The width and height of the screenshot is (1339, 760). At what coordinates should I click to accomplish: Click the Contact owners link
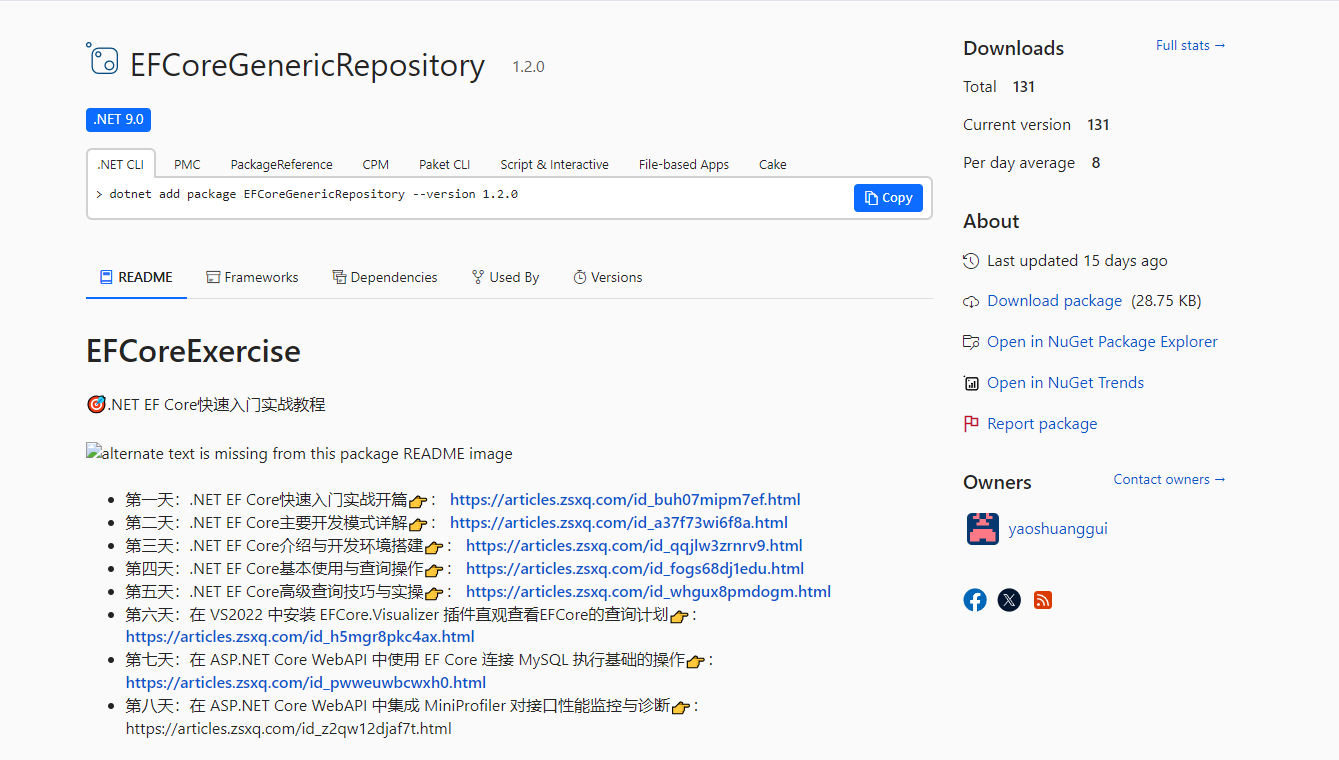click(x=1169, y=480)
